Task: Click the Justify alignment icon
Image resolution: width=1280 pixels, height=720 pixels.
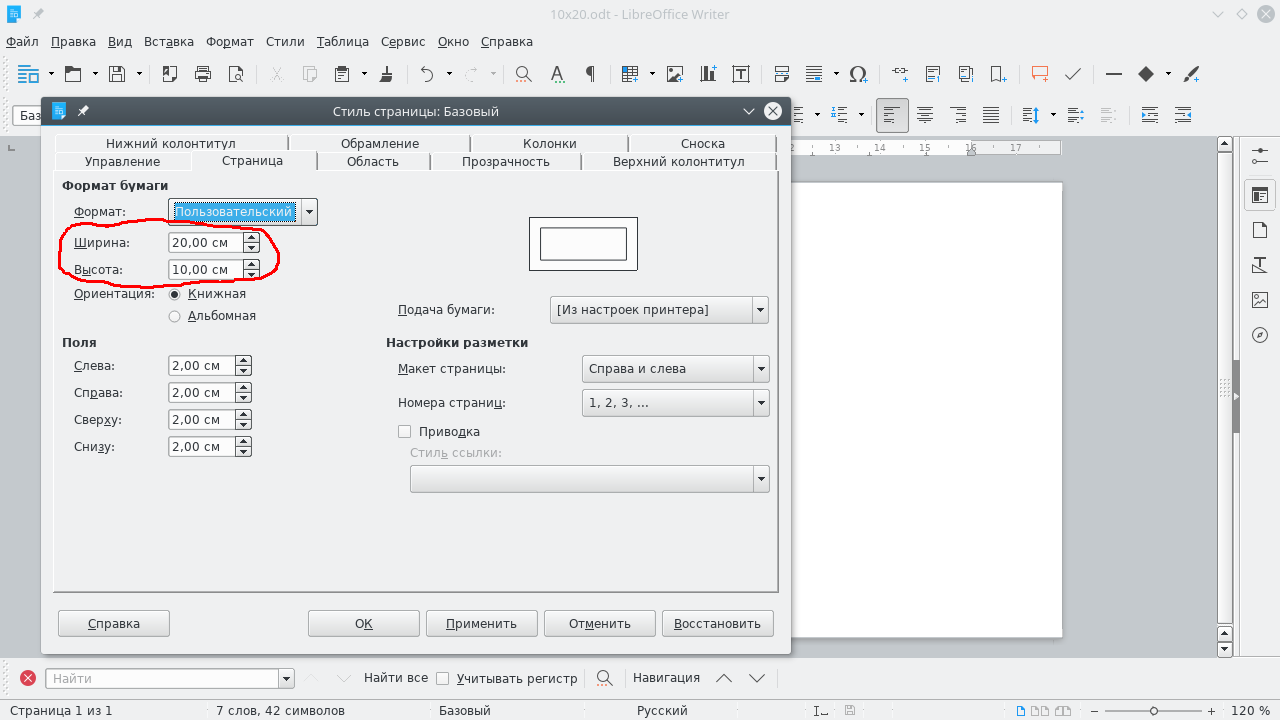Action: point(990,115)
